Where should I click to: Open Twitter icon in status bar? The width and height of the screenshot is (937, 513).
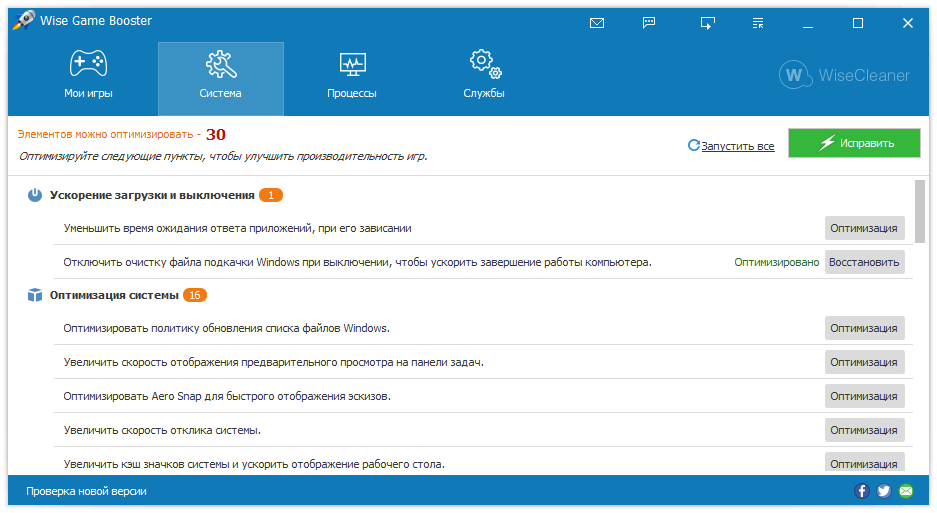(x=884, y=491)
